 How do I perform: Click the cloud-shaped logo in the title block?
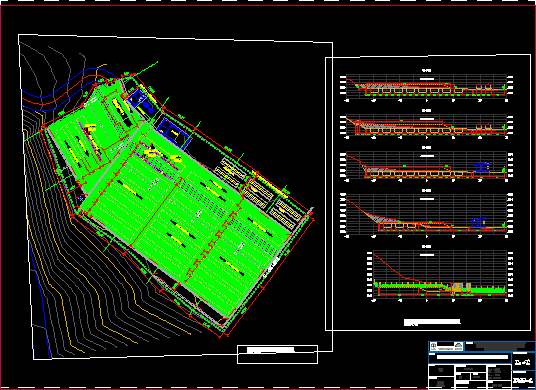tap(459, 346)
